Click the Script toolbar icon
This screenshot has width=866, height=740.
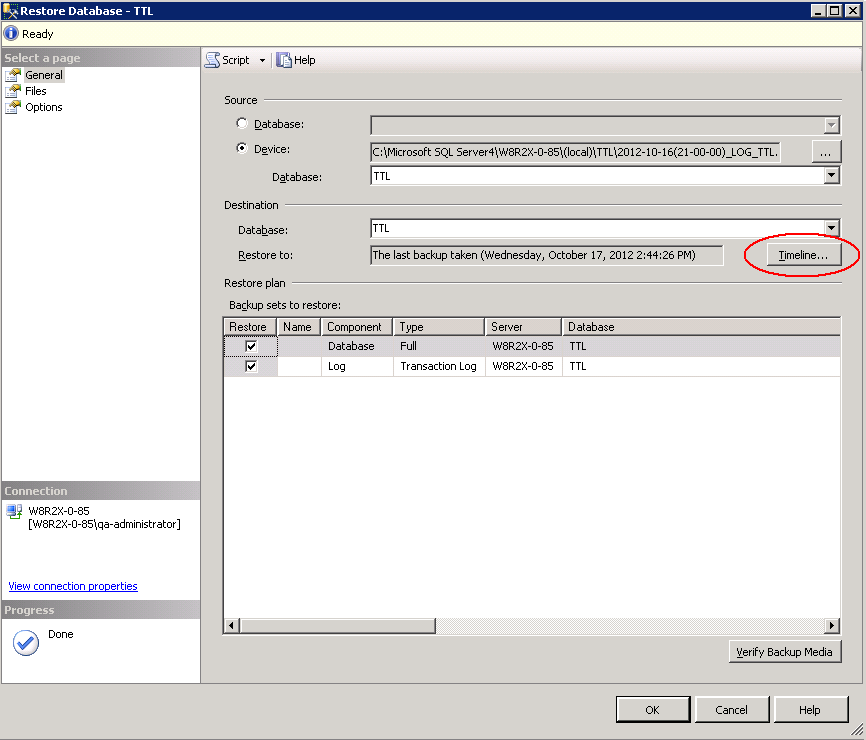[x=213, y=60]
